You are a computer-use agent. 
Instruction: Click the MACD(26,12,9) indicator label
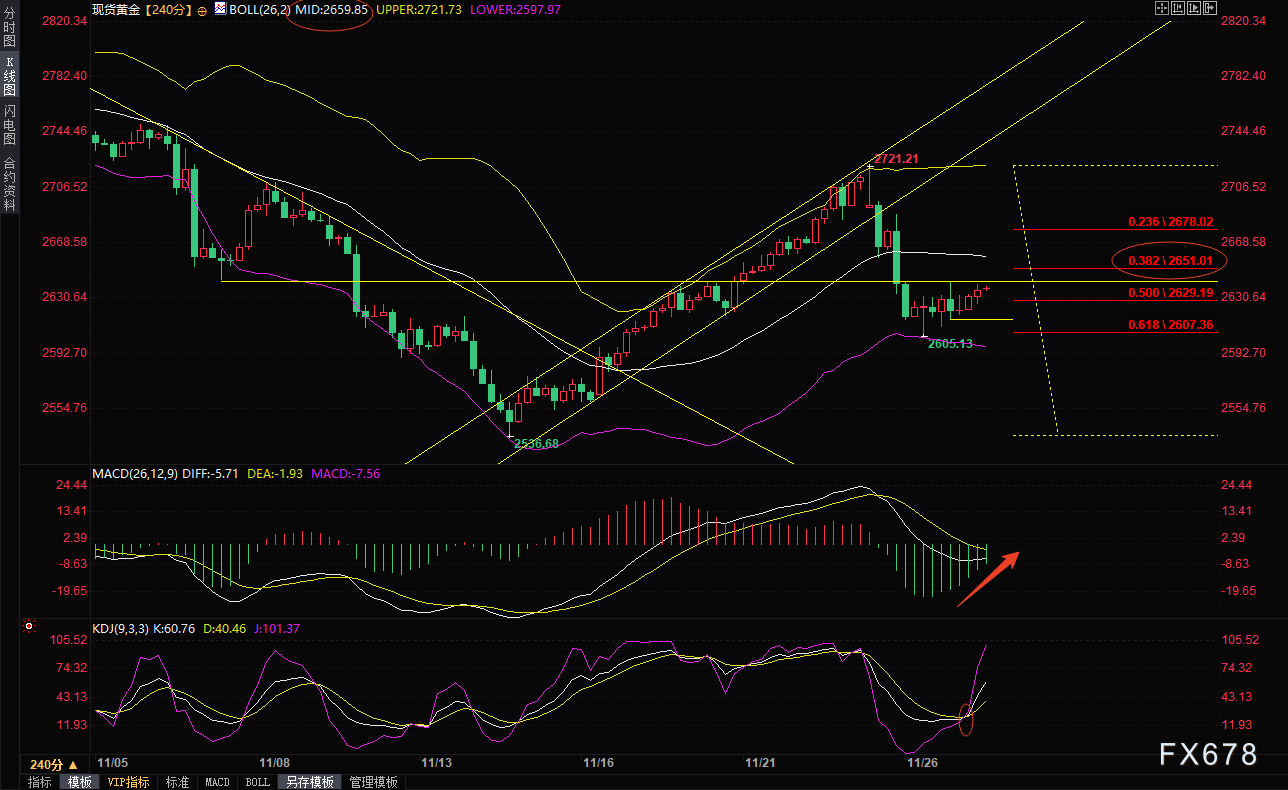coord(135,473)
